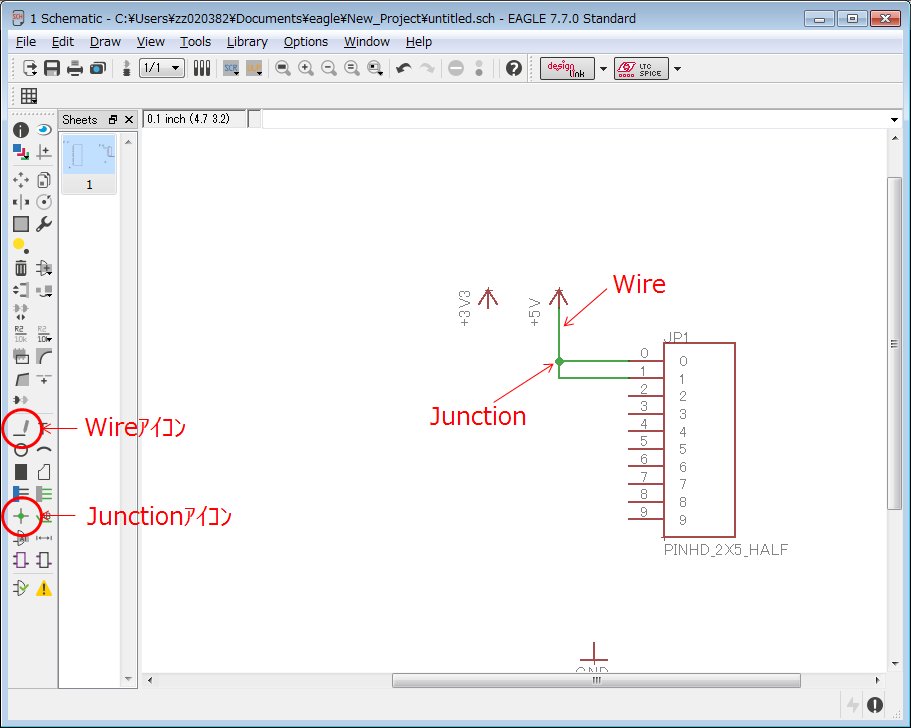This screenshot has width=911, height=728.
Task: Select the Move tool
Action: click(21, 180)
